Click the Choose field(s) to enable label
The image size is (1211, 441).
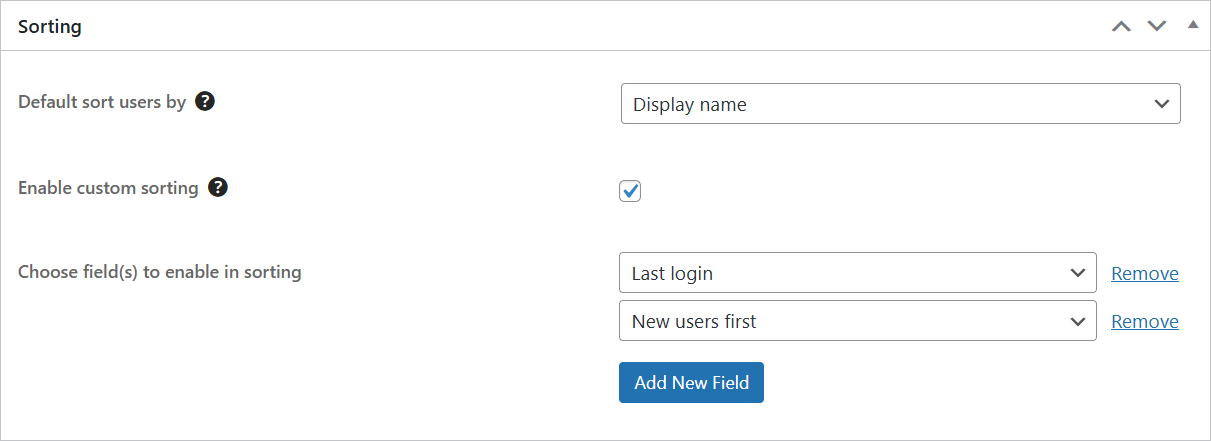[160, 271]
